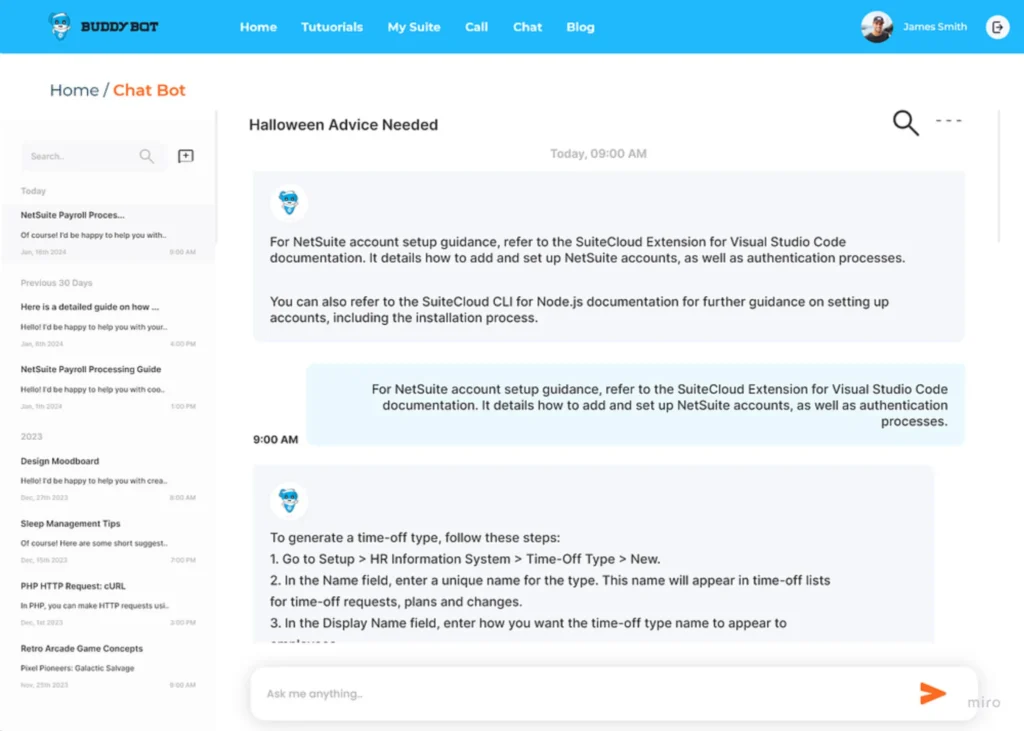1024x731 pixels.
Task: Open the NetSuite Payroll Proces... conversation
Action: tap(108, 233)
